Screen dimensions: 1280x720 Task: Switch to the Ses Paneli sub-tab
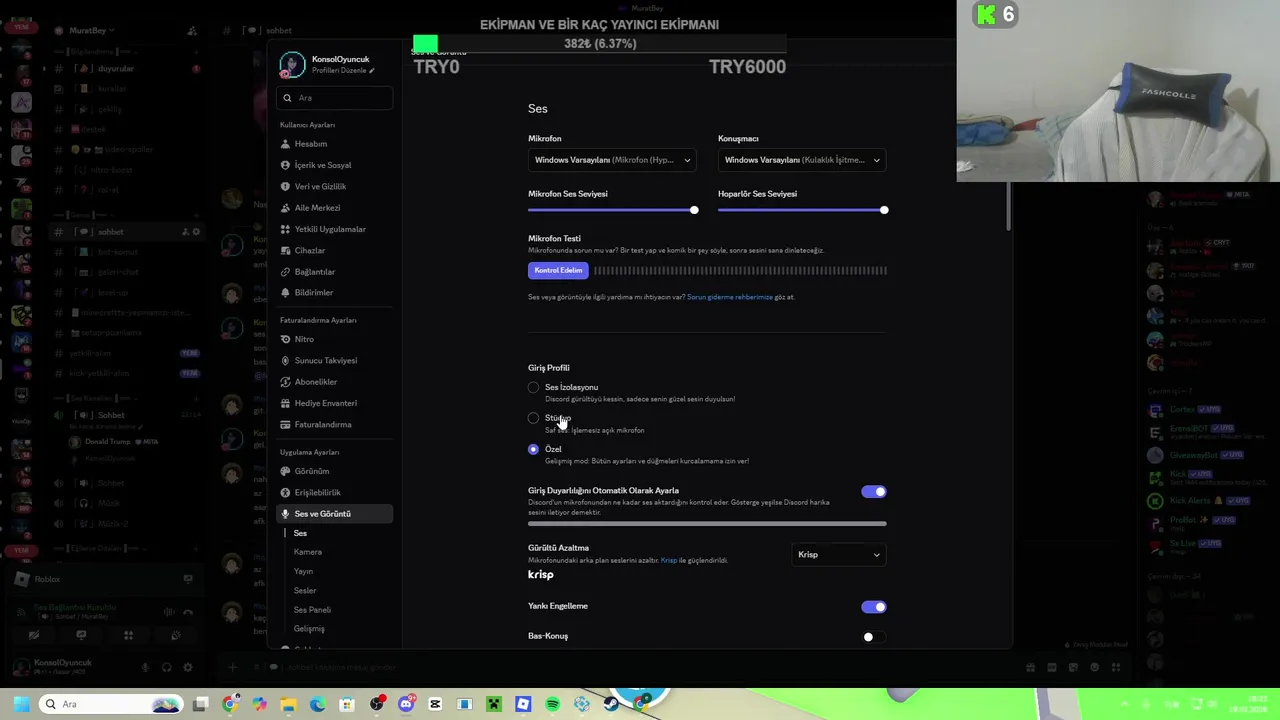[312, 610]
